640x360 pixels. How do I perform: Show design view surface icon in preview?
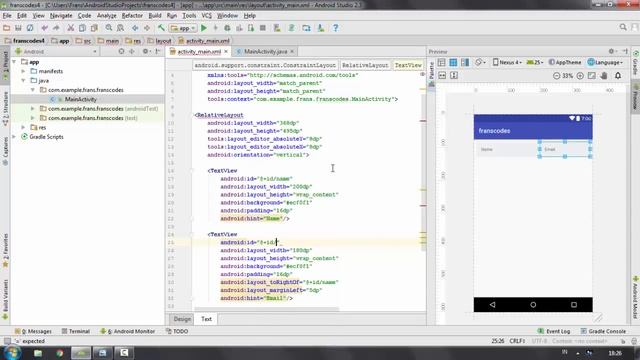(x=442, y=62)
